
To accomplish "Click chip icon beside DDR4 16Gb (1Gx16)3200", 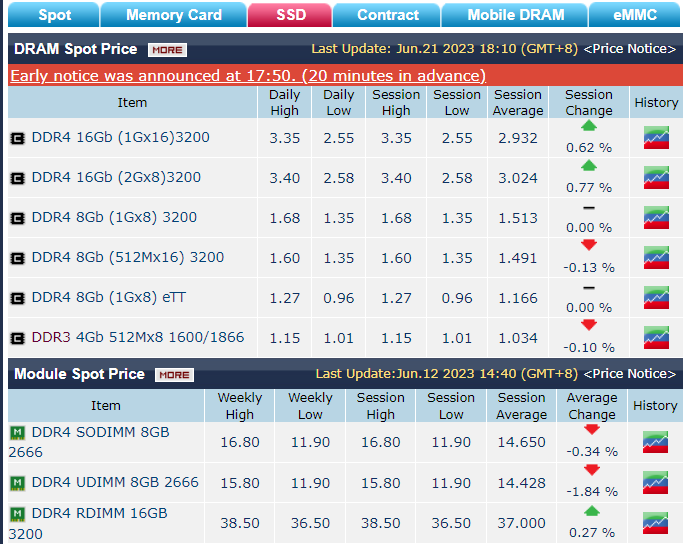I will tap(17, 138).
